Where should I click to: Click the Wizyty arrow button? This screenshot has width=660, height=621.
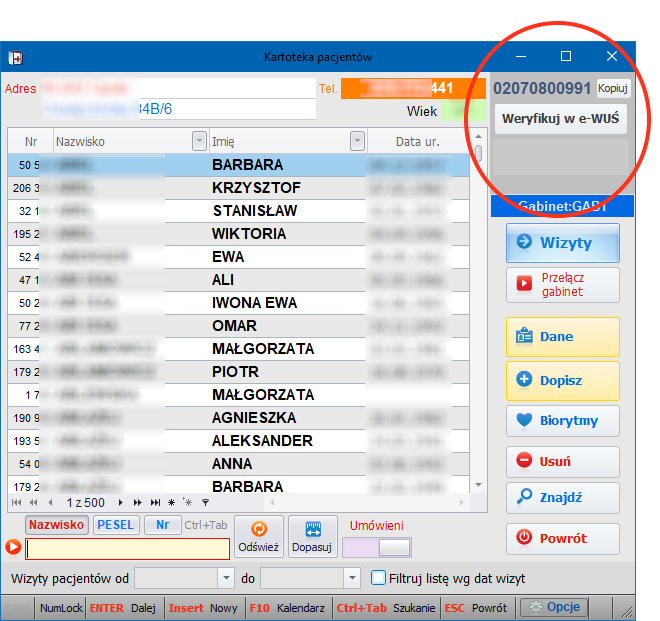[x=562, y=243]
